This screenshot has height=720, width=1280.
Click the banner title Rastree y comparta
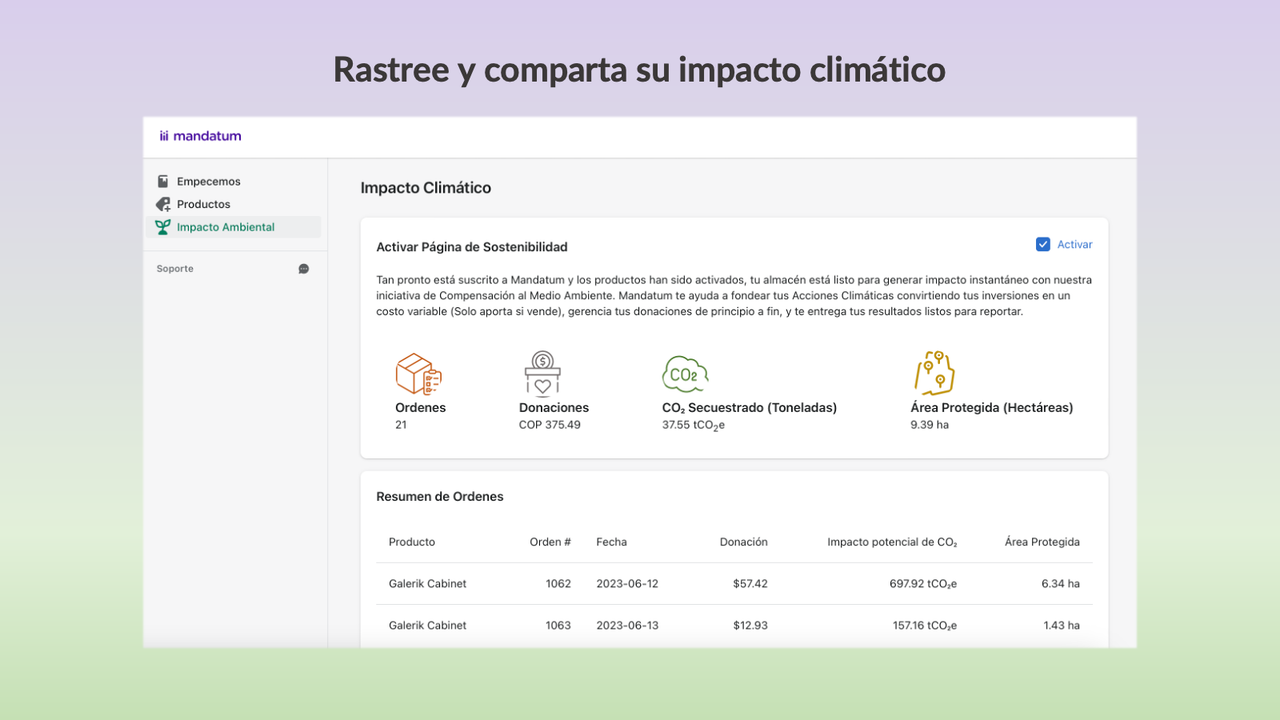640,69
